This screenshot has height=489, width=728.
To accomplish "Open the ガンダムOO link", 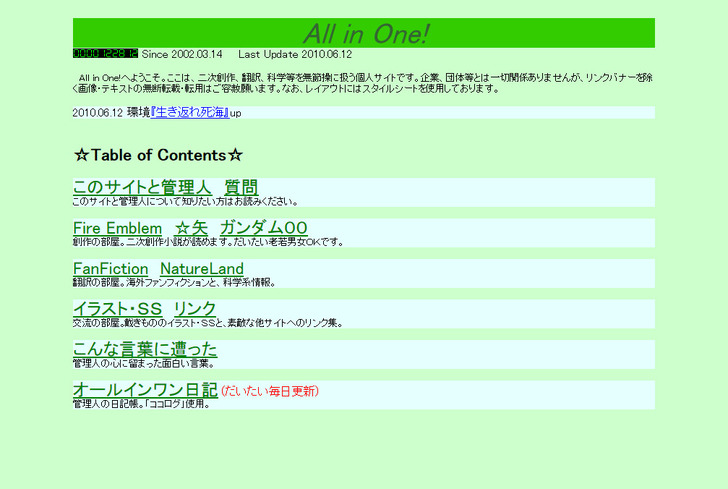I will 263,228.
